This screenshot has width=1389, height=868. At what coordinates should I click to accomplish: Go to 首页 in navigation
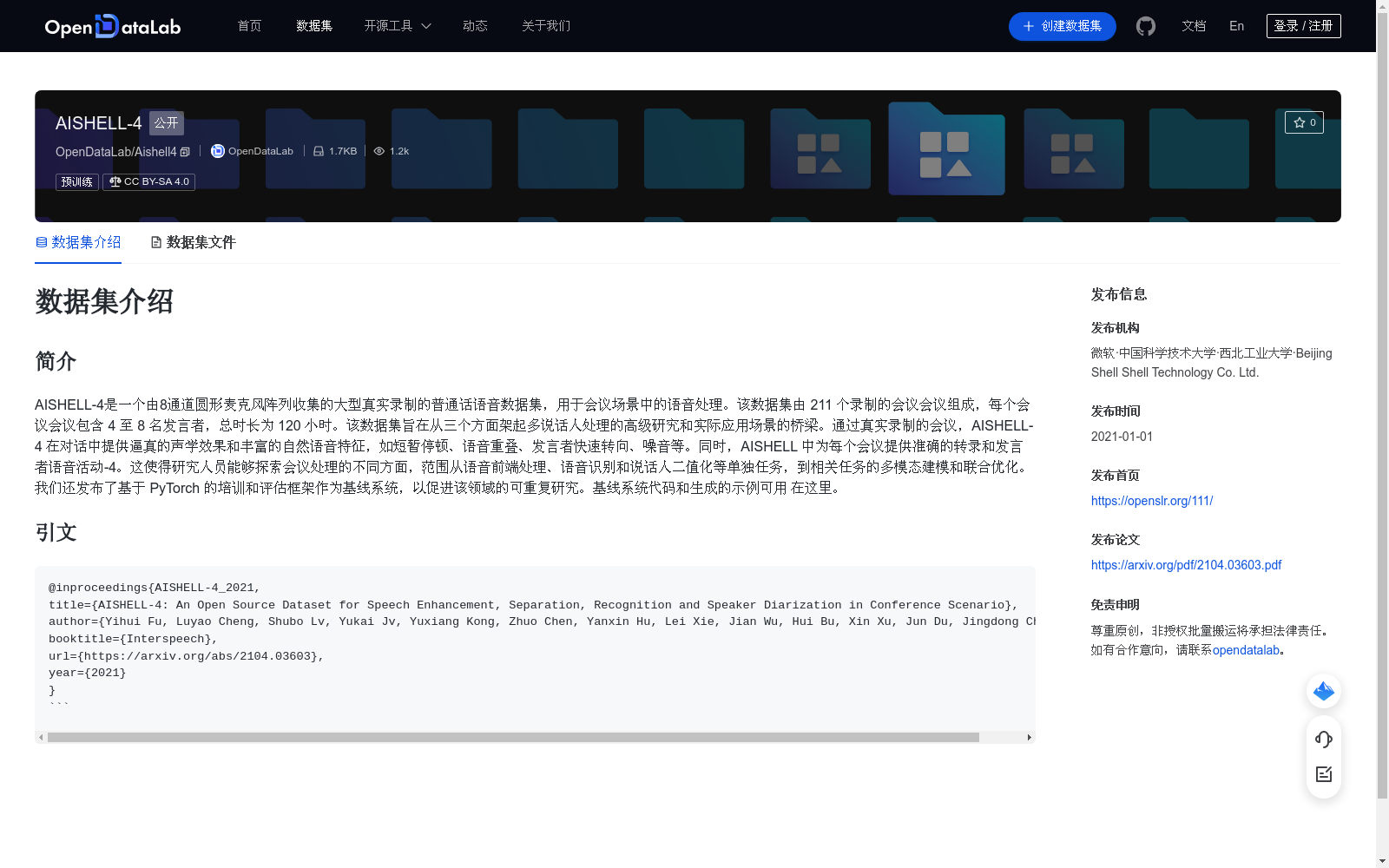tap(249, 26)
